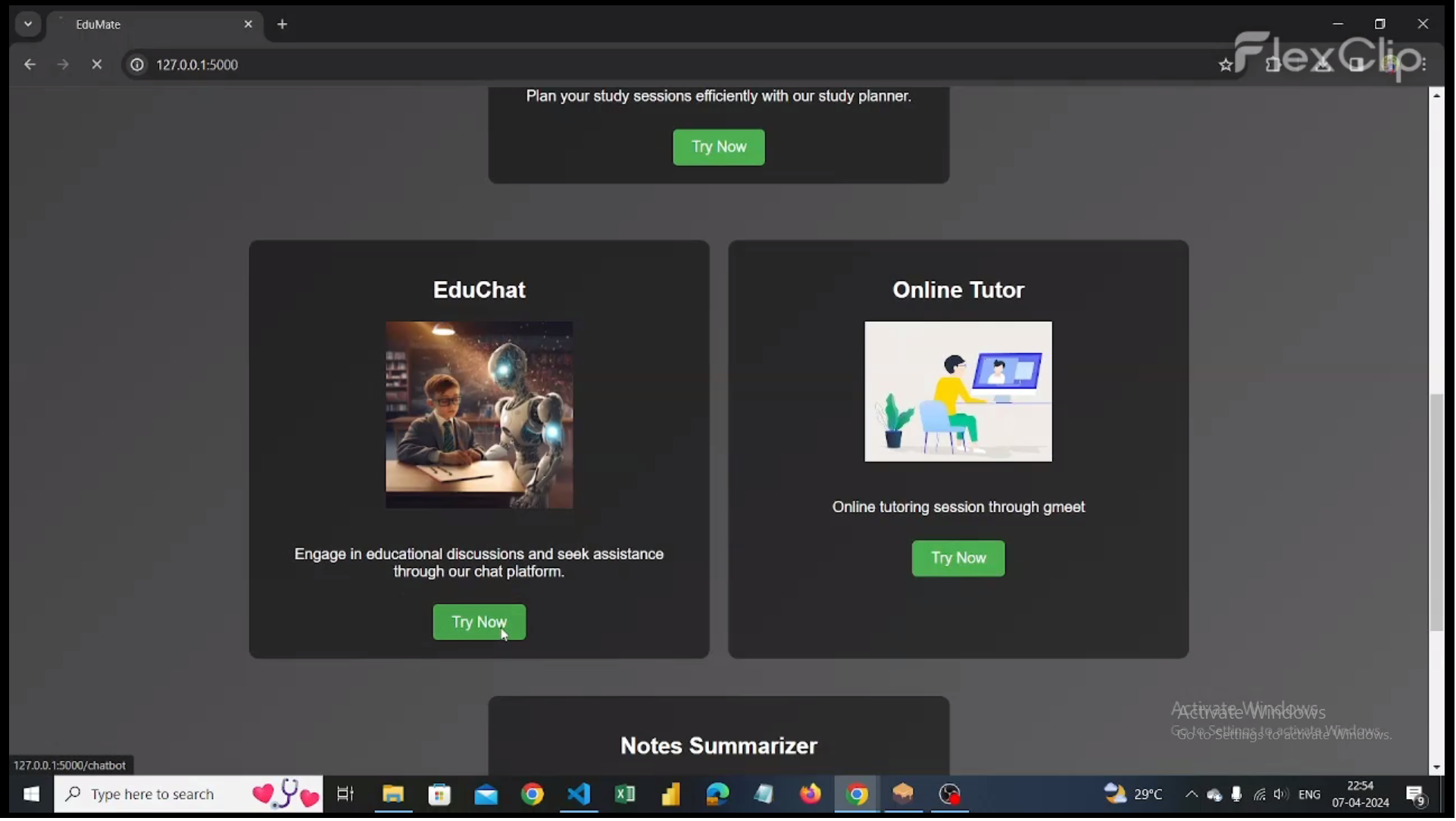The width and height of the screenshot is (1456, 821).
Task: Go back to previous page
Action: click(30, 65)
